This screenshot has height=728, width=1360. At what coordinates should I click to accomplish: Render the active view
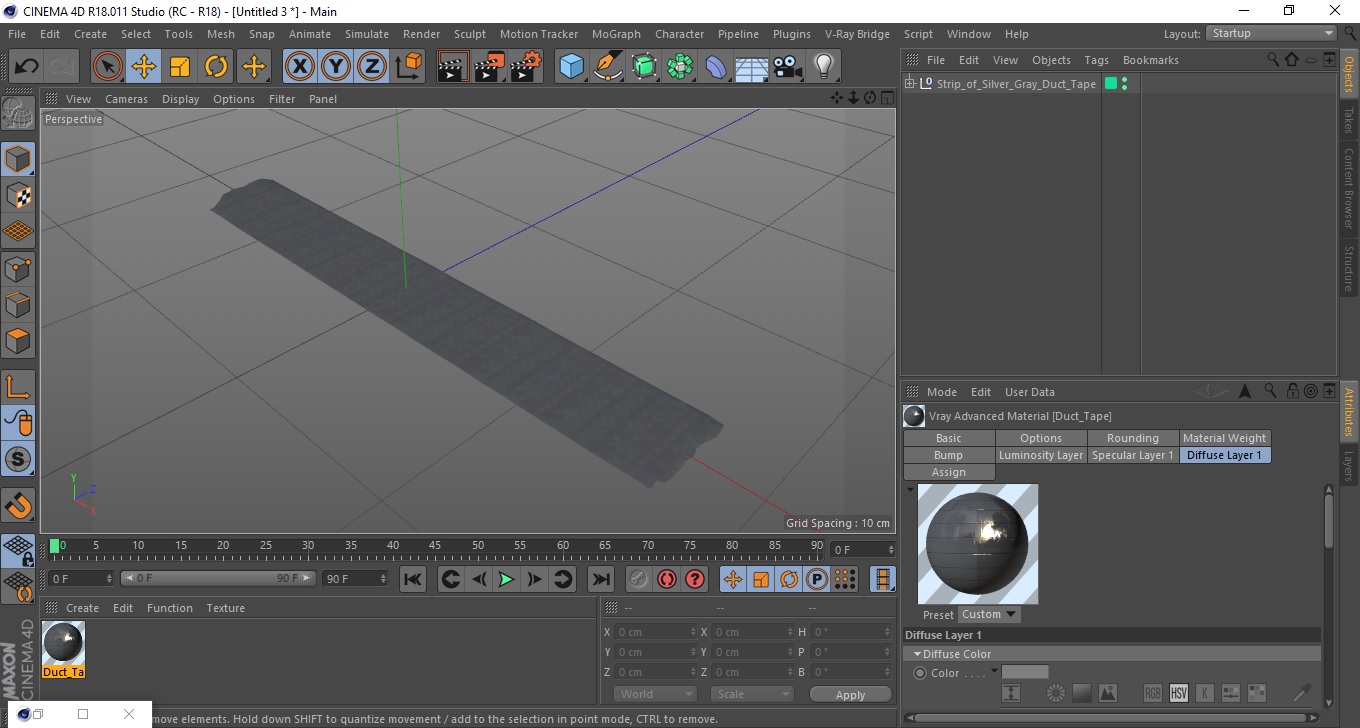(453, 67)
